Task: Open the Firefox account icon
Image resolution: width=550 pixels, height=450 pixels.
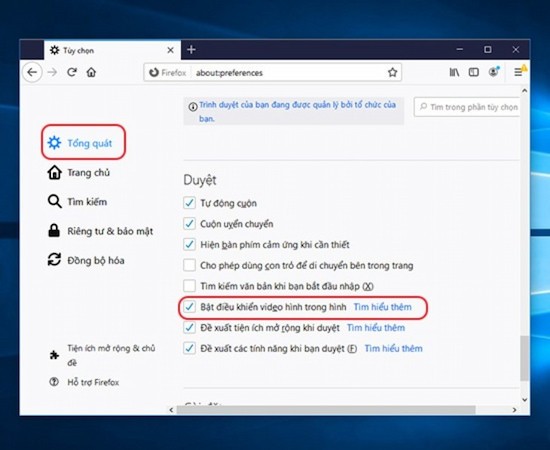Action: pyautogui.click(x=494, y=72)
